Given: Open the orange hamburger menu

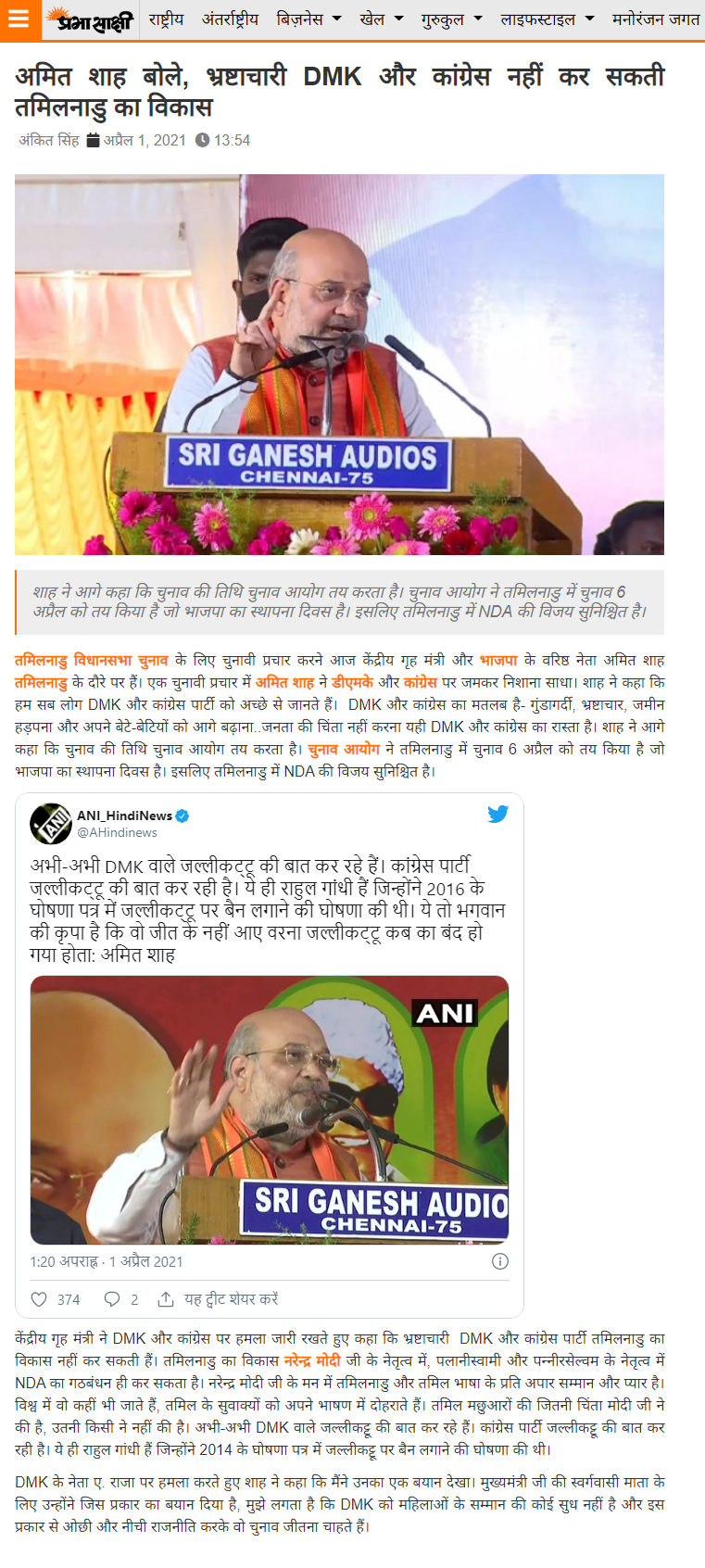Looking at the screenshot, I should pos(19,19).
